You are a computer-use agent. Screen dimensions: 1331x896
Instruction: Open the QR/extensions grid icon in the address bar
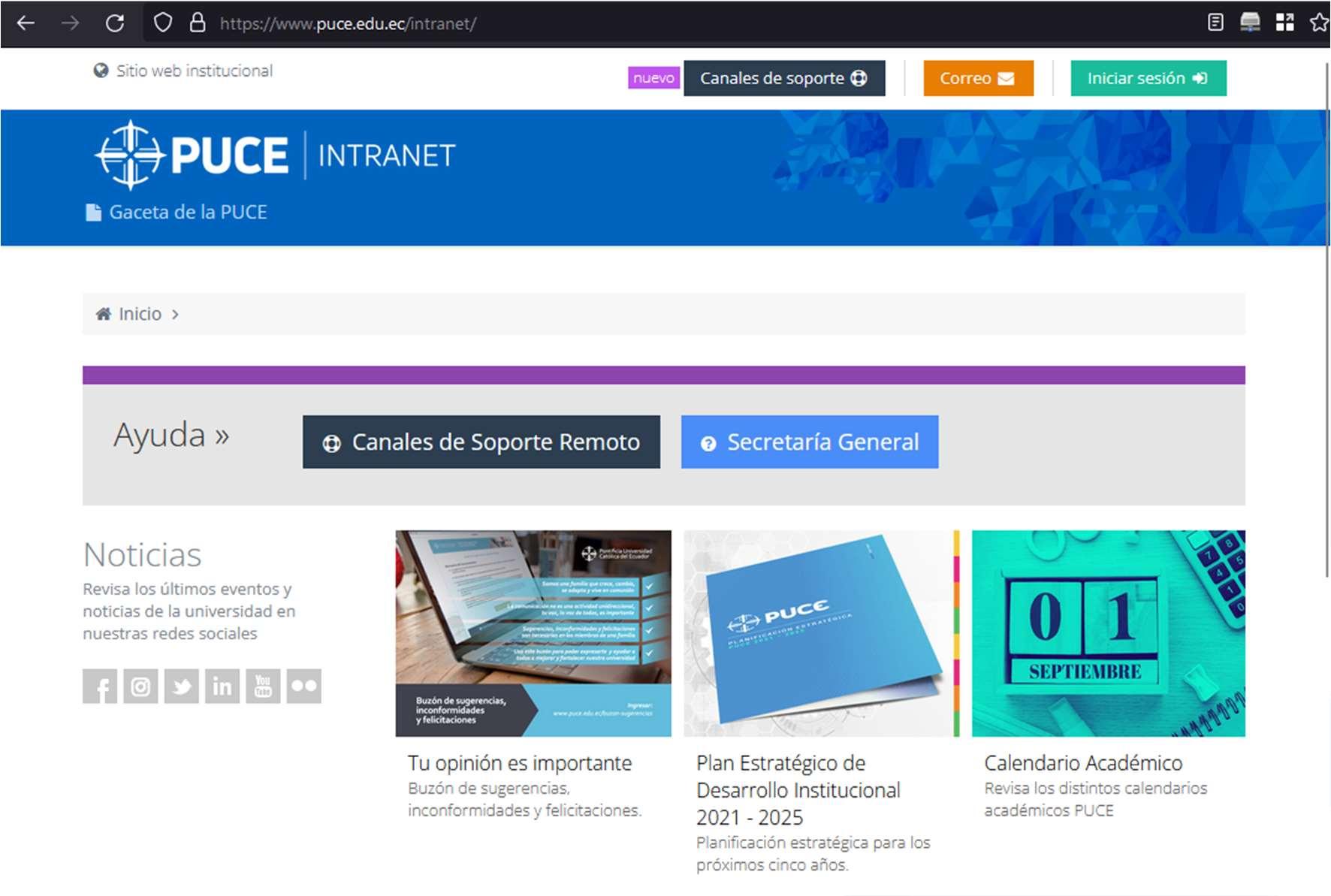coord(1285,23)
